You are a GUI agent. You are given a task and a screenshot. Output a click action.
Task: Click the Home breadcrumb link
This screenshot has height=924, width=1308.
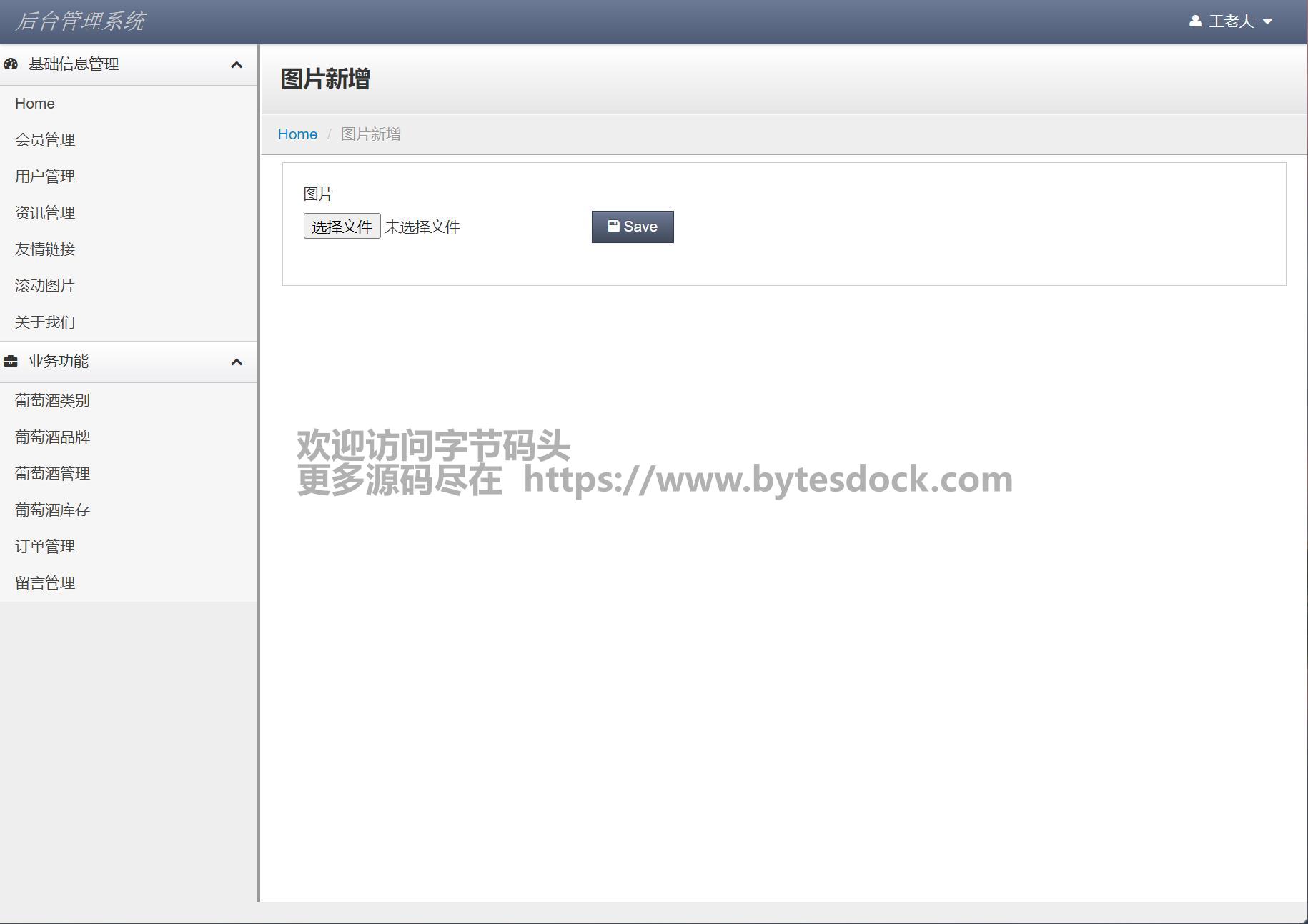(297, 134)
